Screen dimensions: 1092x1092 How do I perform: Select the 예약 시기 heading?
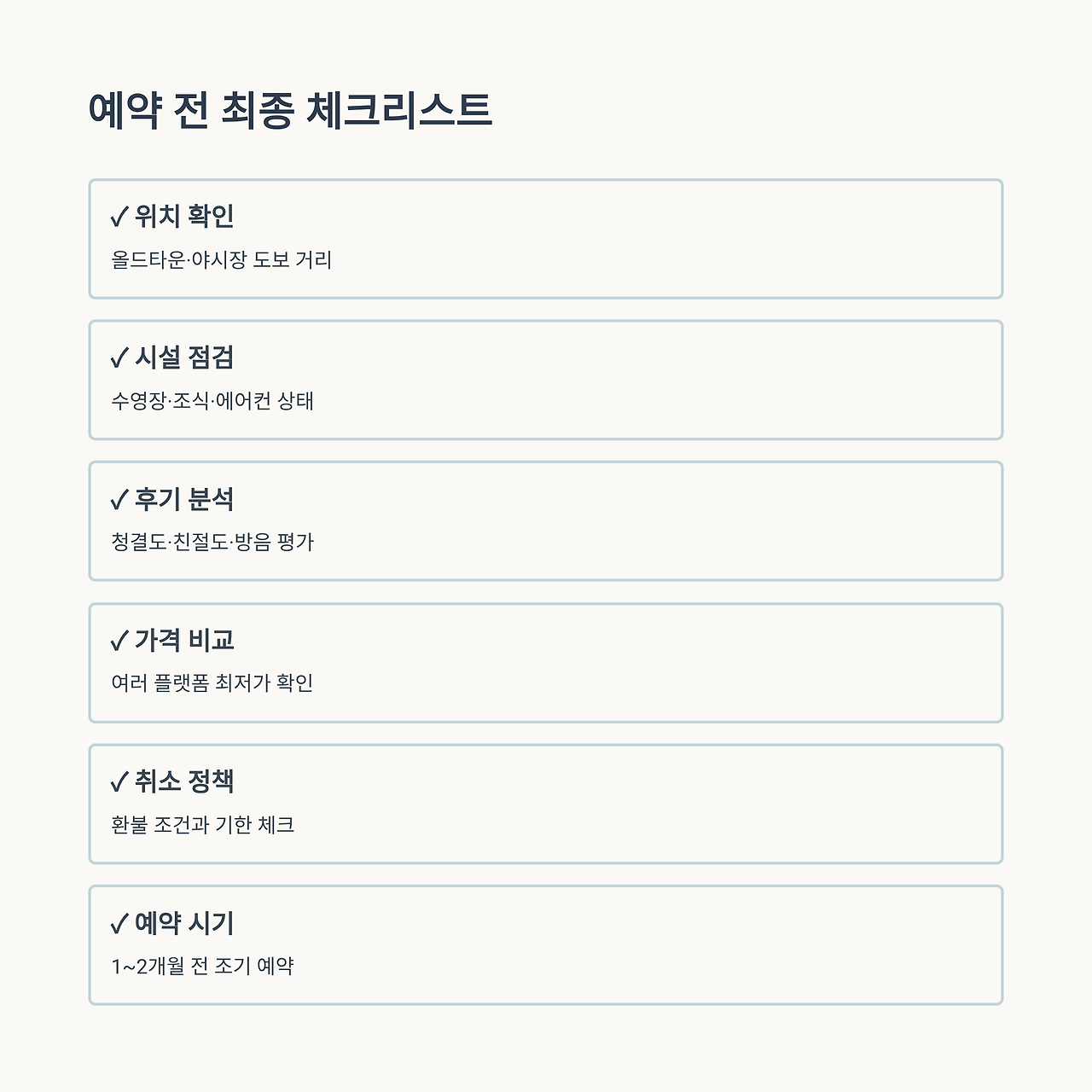(x=184, y=923)
